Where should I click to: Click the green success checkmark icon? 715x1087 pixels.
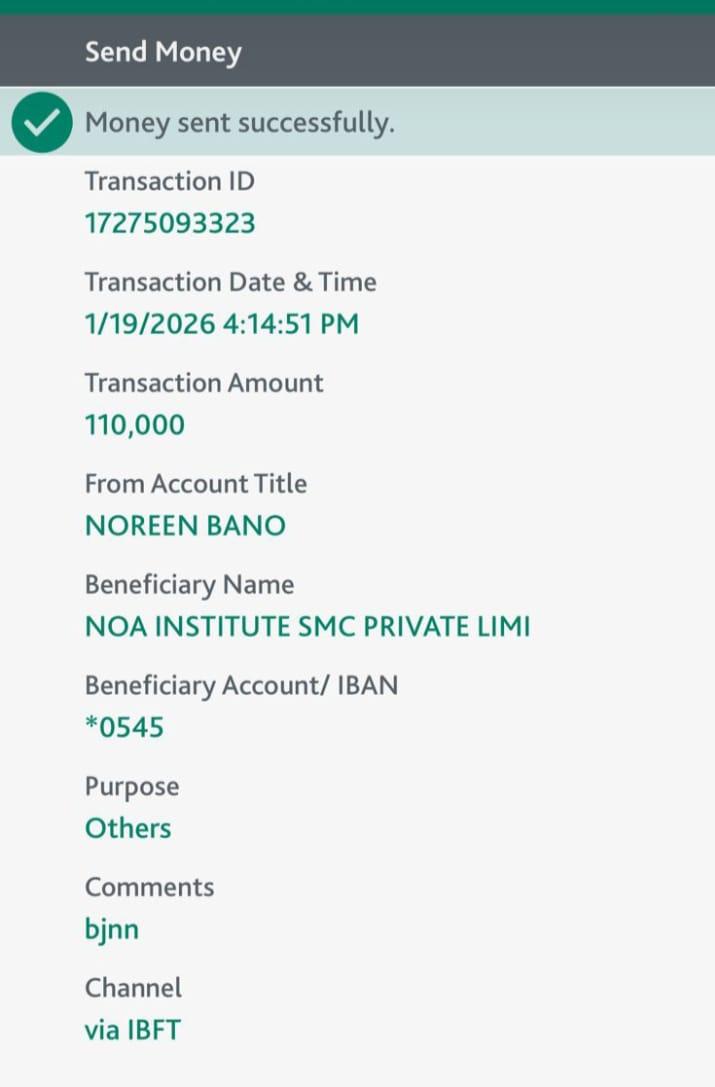coord(42,123)
